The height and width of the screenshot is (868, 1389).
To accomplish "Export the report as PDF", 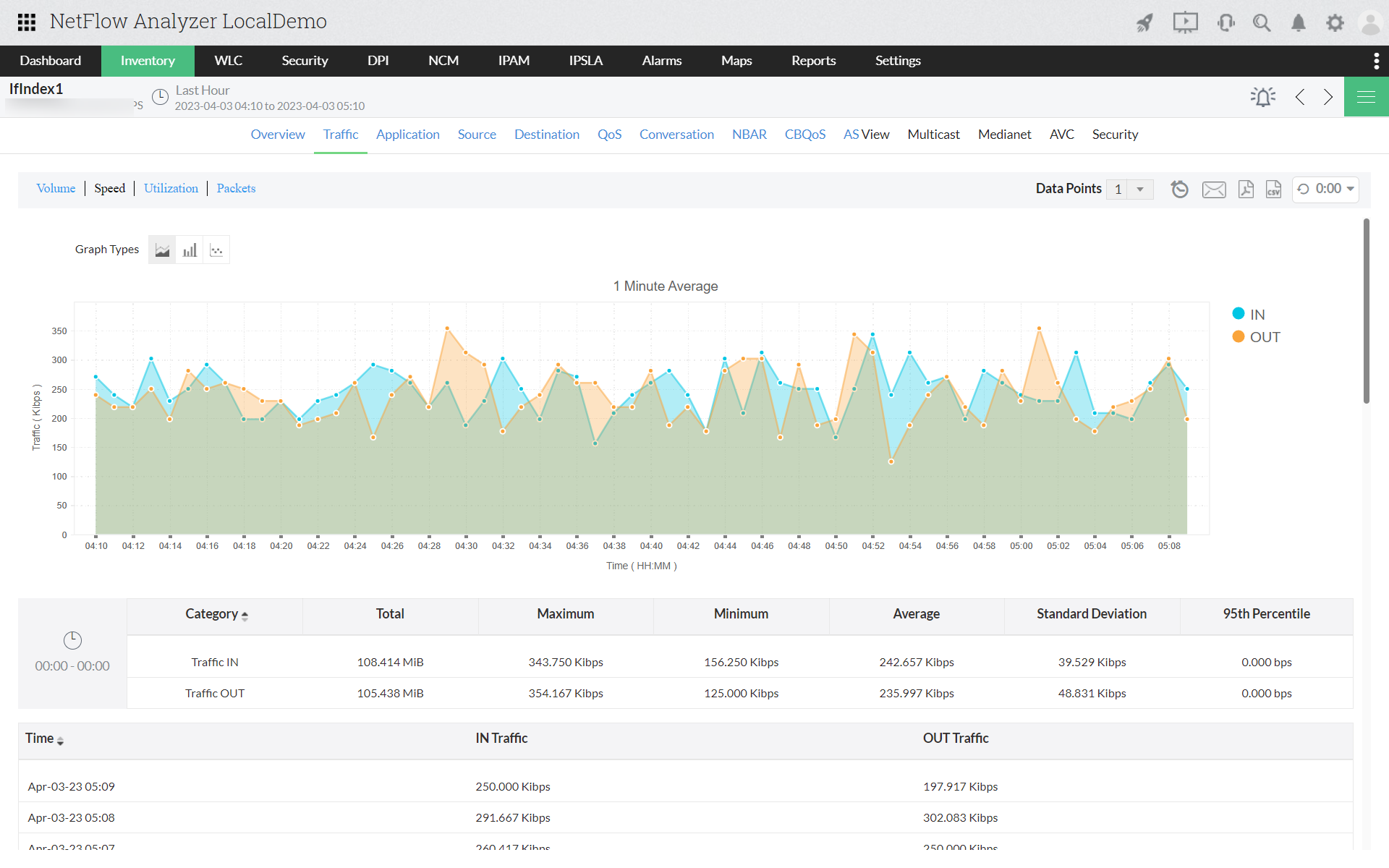I will [1246, 189].
